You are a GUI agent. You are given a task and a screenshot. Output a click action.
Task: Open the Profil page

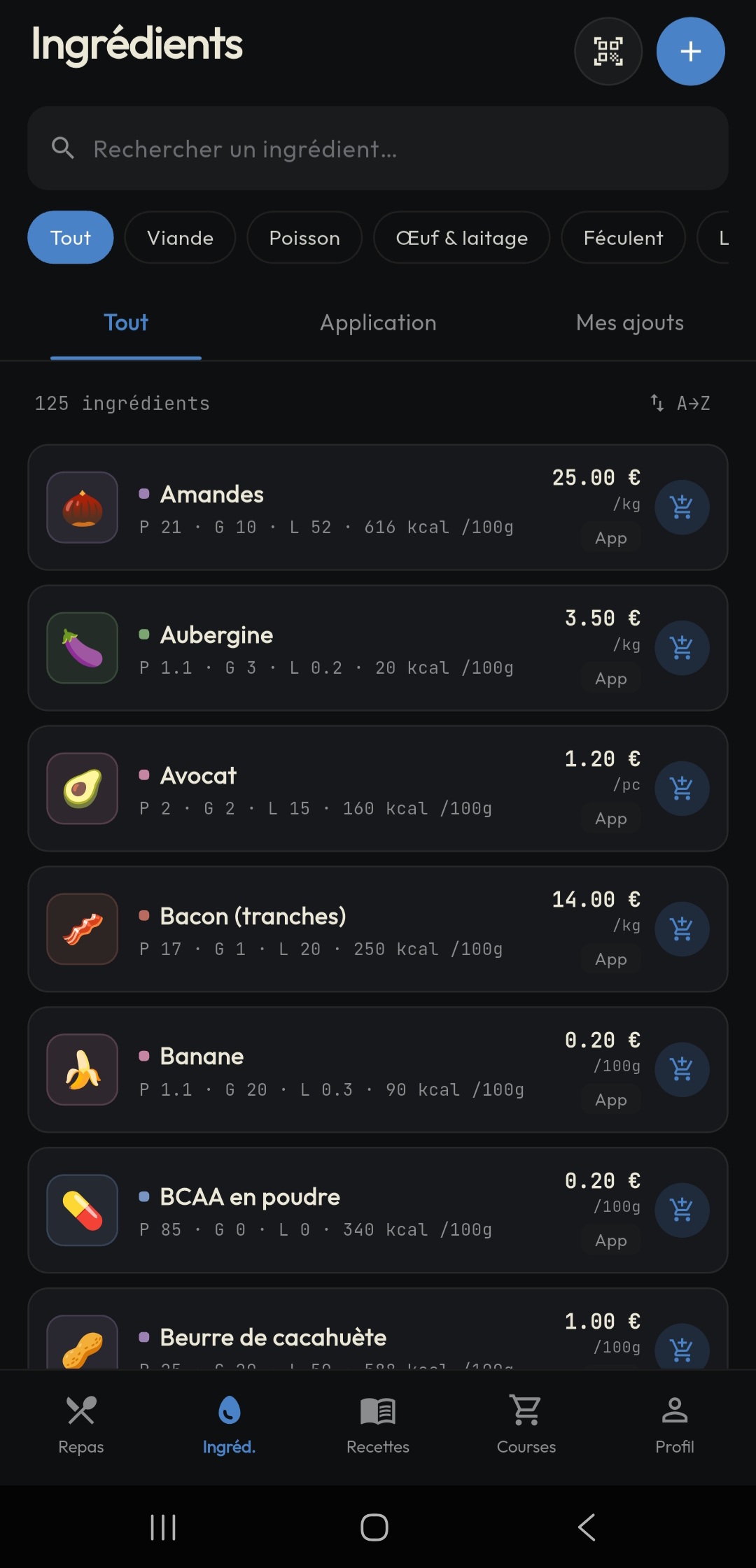pyautogui.click(x=675, y=1425)
